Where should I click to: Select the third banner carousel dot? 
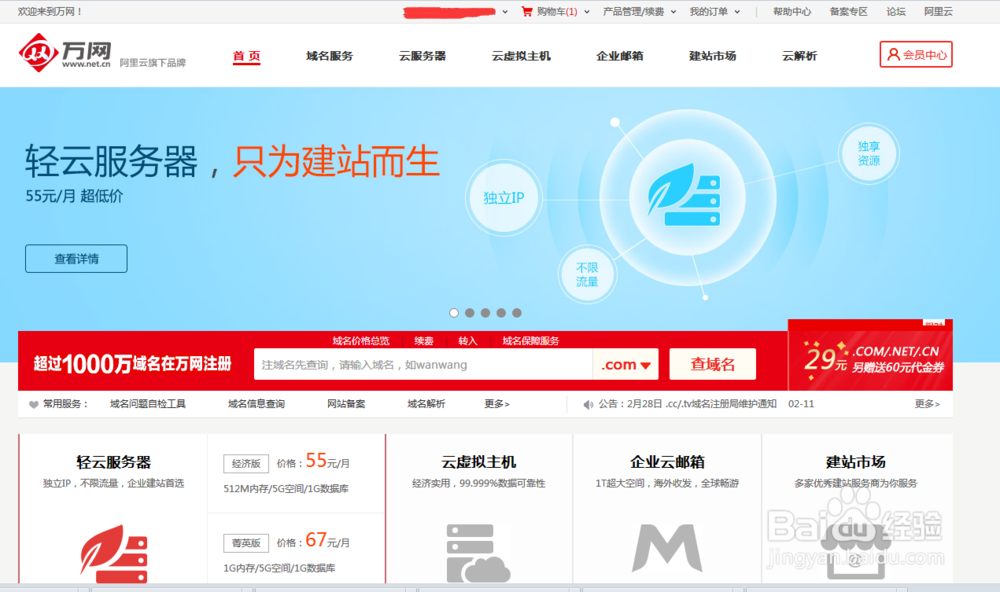click(485, 313)
